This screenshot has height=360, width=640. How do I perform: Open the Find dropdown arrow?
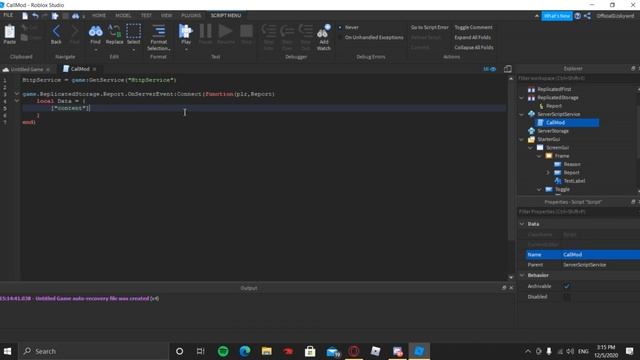pos(96,50)
